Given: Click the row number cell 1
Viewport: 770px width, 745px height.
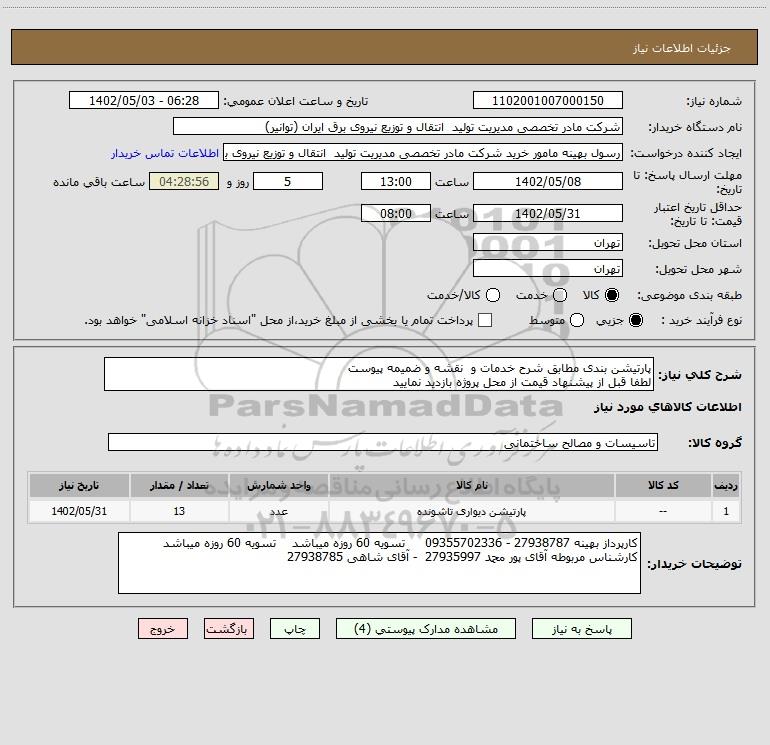Looking at the screenshot, I should (x=726, y=511).
